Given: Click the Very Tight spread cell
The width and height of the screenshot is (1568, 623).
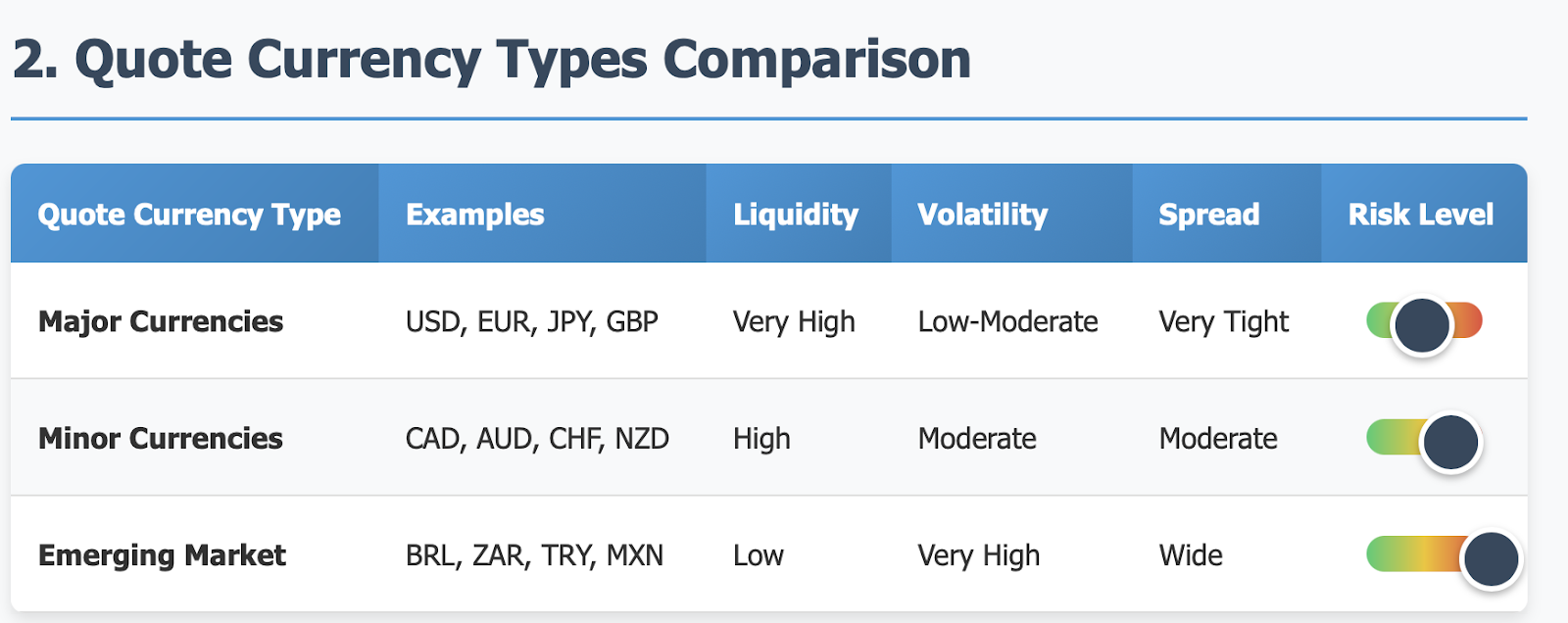Looking at the screenshot, I should coord(1223,321).
